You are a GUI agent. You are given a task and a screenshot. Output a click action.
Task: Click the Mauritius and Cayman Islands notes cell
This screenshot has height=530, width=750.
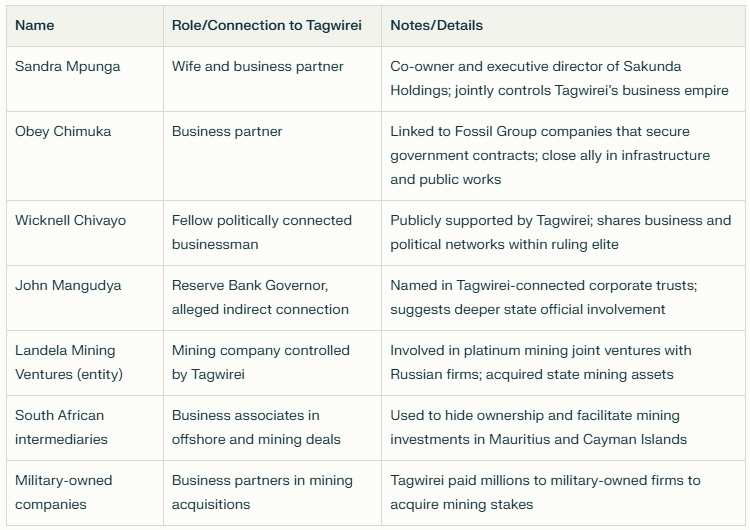(x=535, y=427)
